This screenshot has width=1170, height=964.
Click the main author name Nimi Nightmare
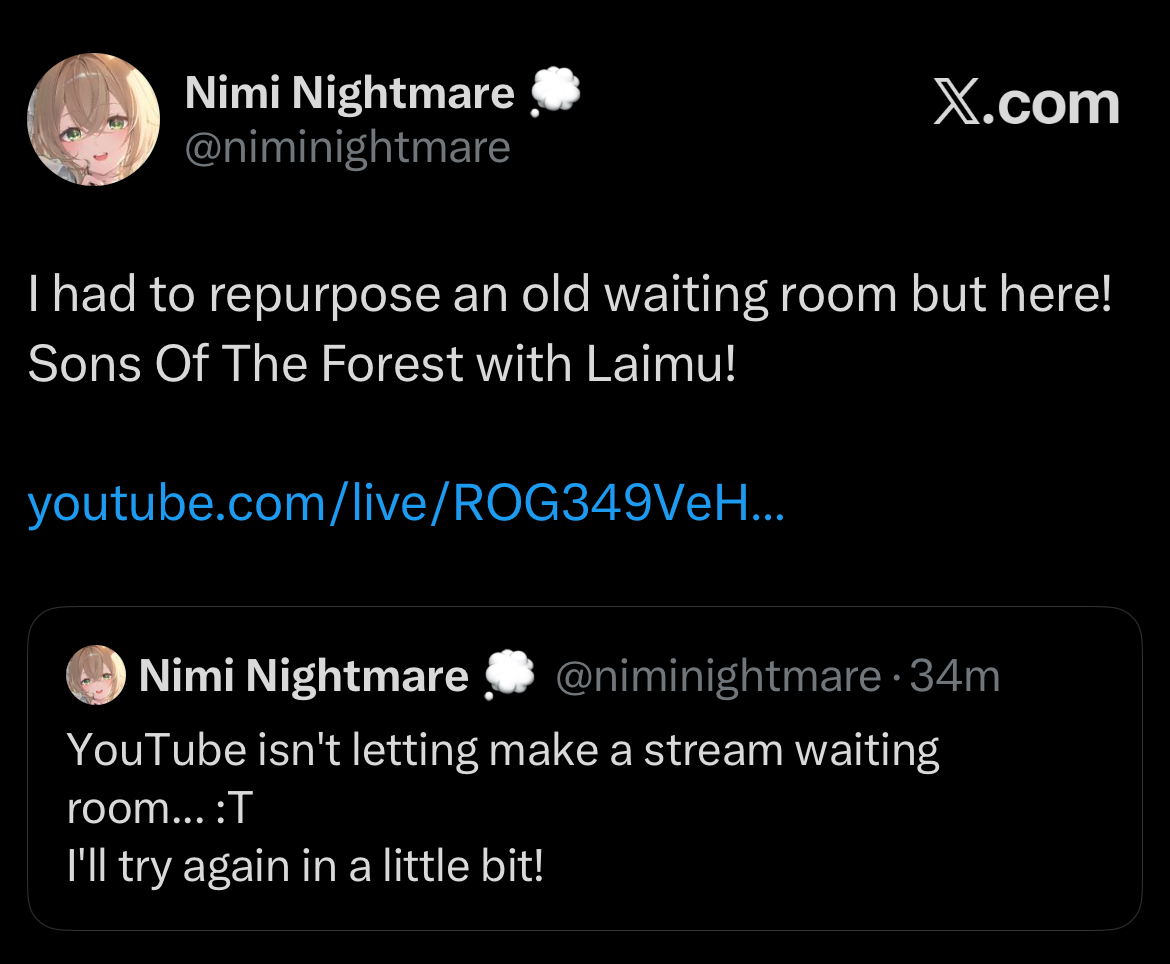pos(349,93)
